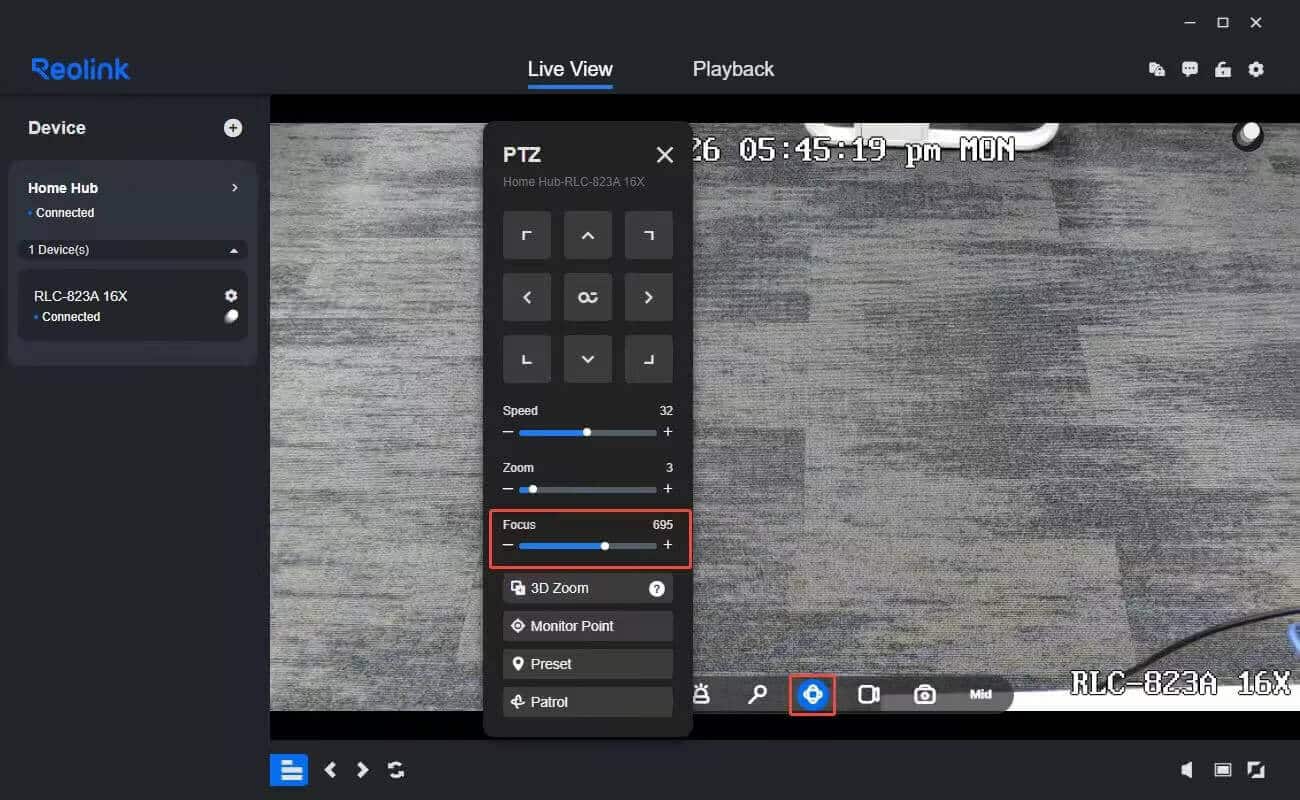Screen dimensions: 1300x800
Task: Open the view layout selector
Action: coord(289,769)
